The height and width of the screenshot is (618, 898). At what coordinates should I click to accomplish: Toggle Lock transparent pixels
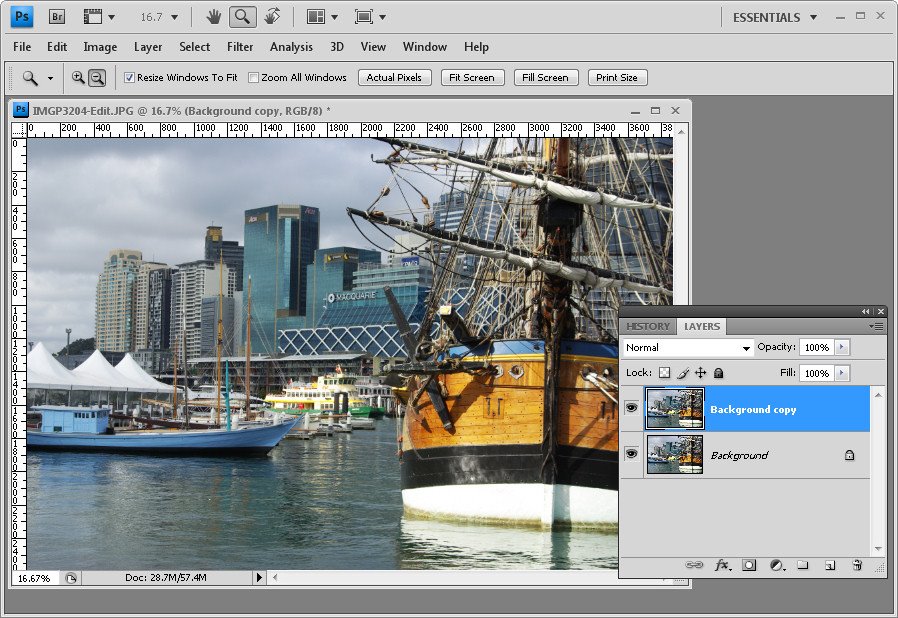point(664,373)
